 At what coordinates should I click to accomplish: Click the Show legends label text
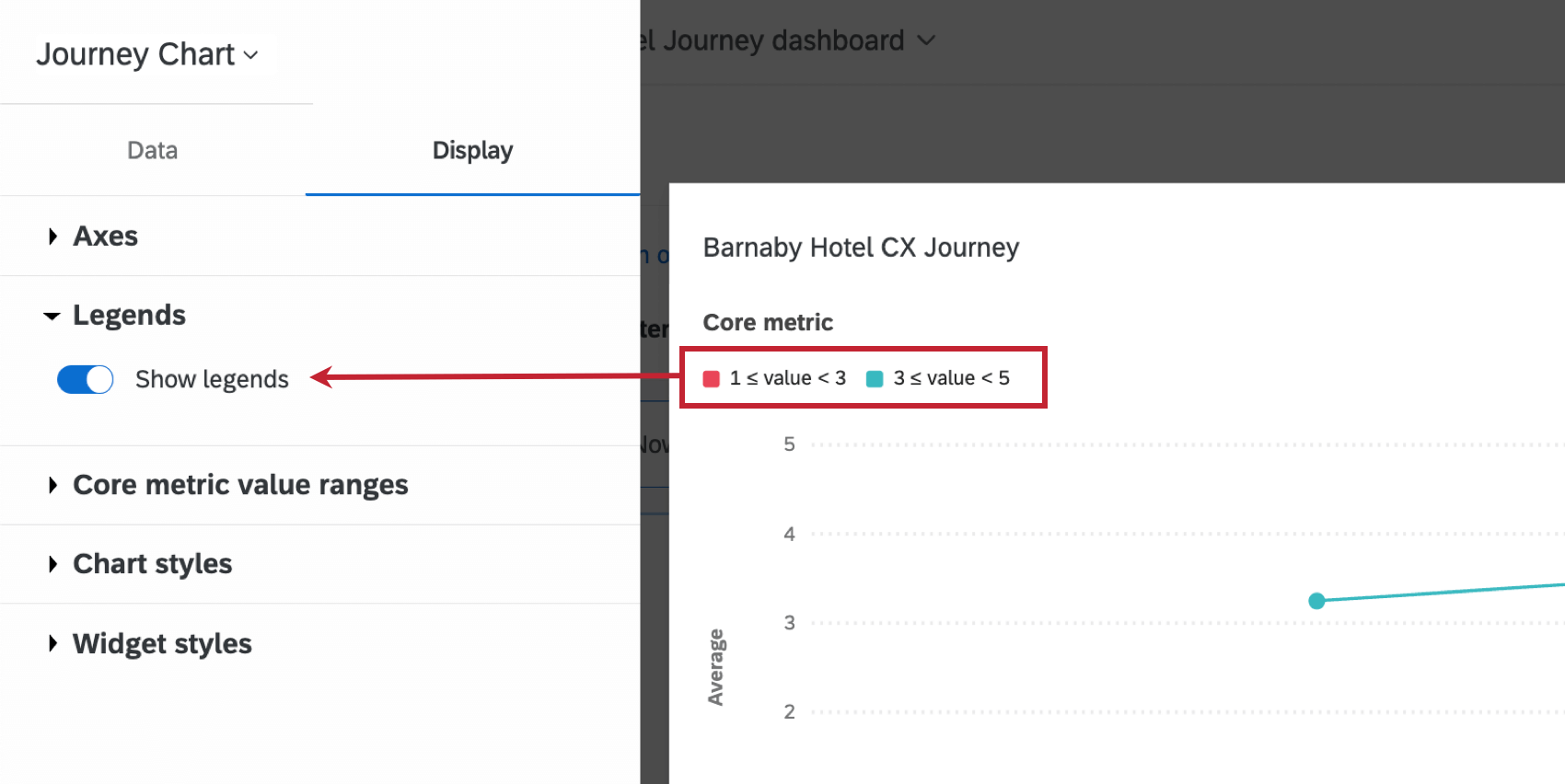(212, 379)
